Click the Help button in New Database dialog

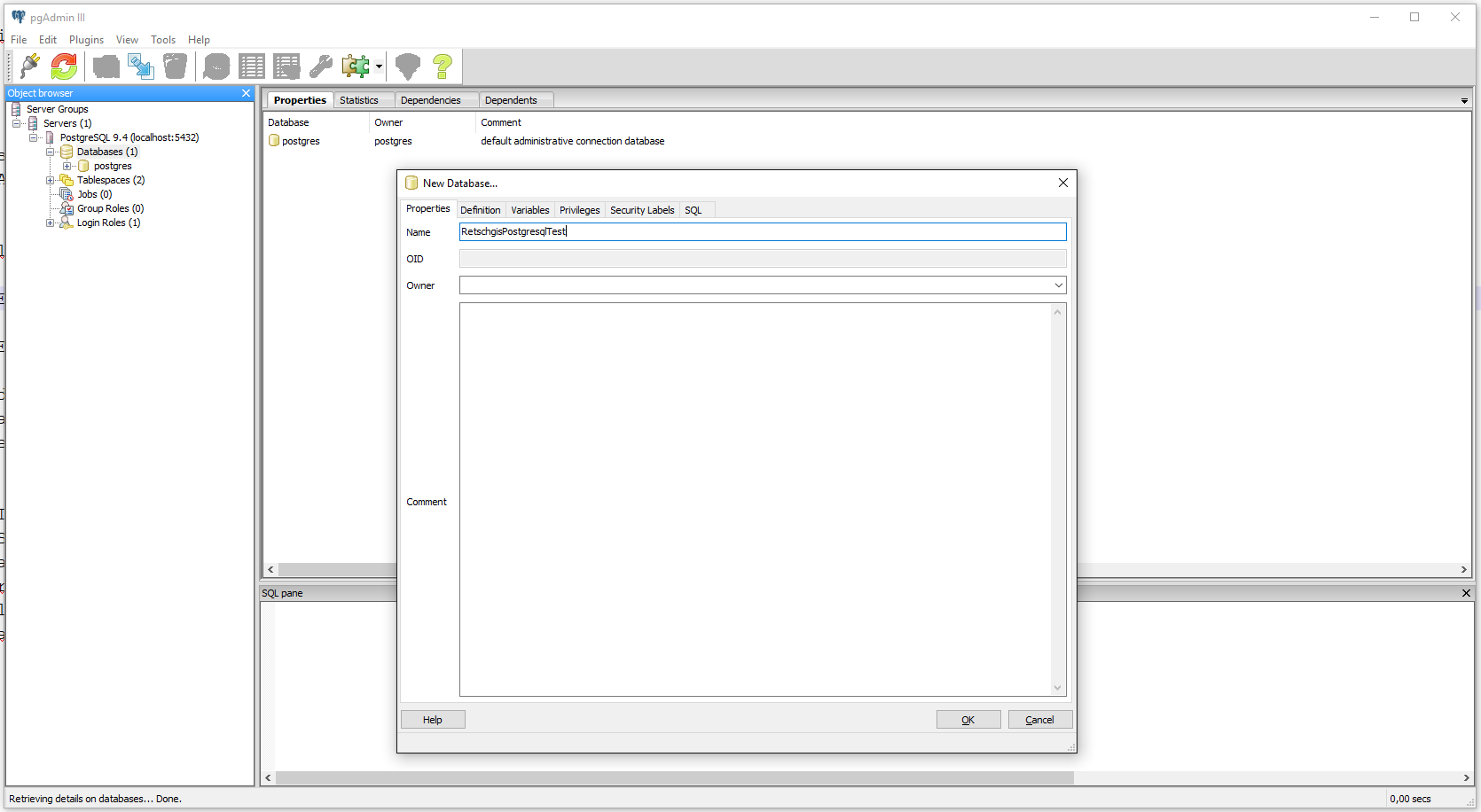(x=433, y=720)
